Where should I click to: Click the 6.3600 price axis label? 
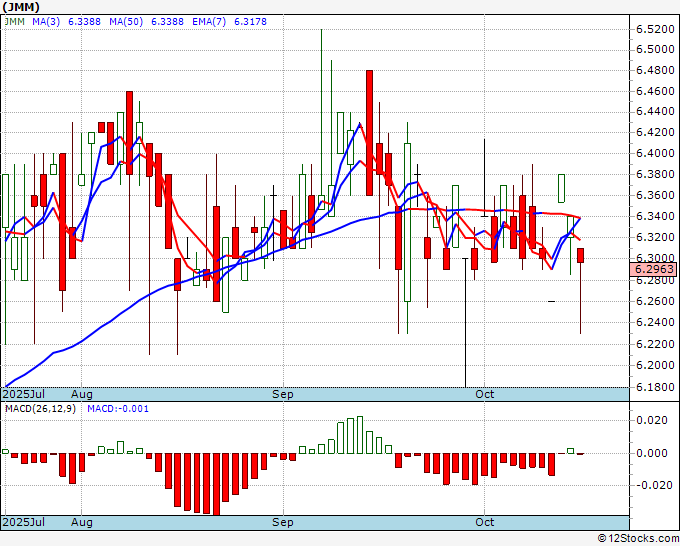point(655,195)
